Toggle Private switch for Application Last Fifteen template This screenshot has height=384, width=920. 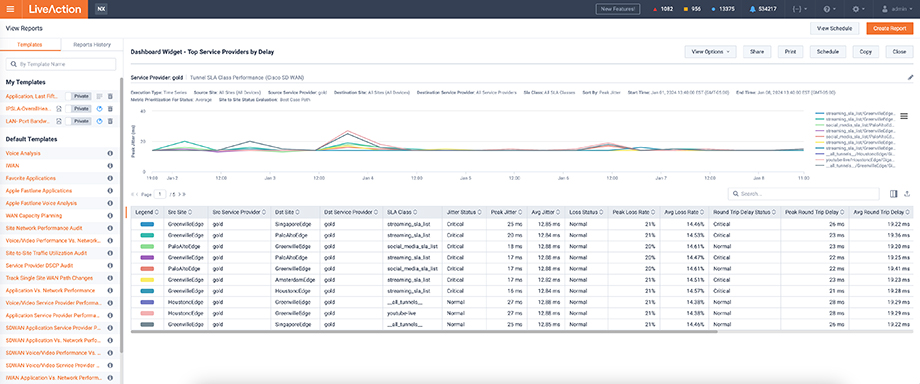pos(79,96)
